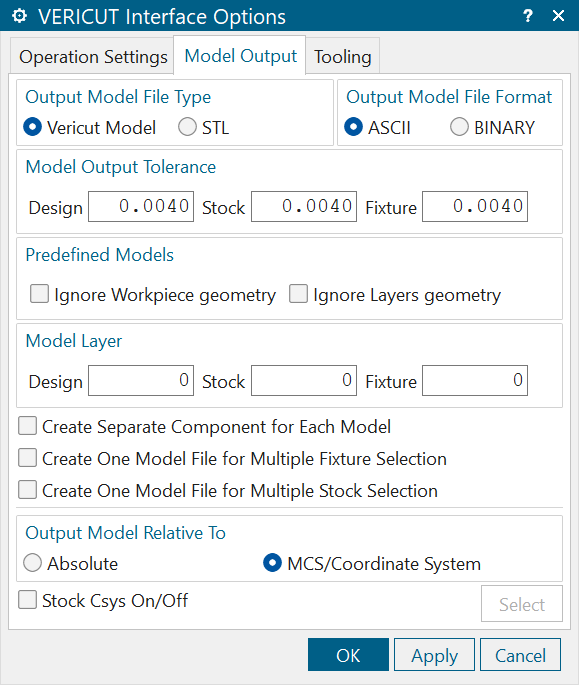The width and height of the screenshot is (579, 685).
Task: Click the Model Layer heading
Action: pyautogui.click(x=74, y=341)
